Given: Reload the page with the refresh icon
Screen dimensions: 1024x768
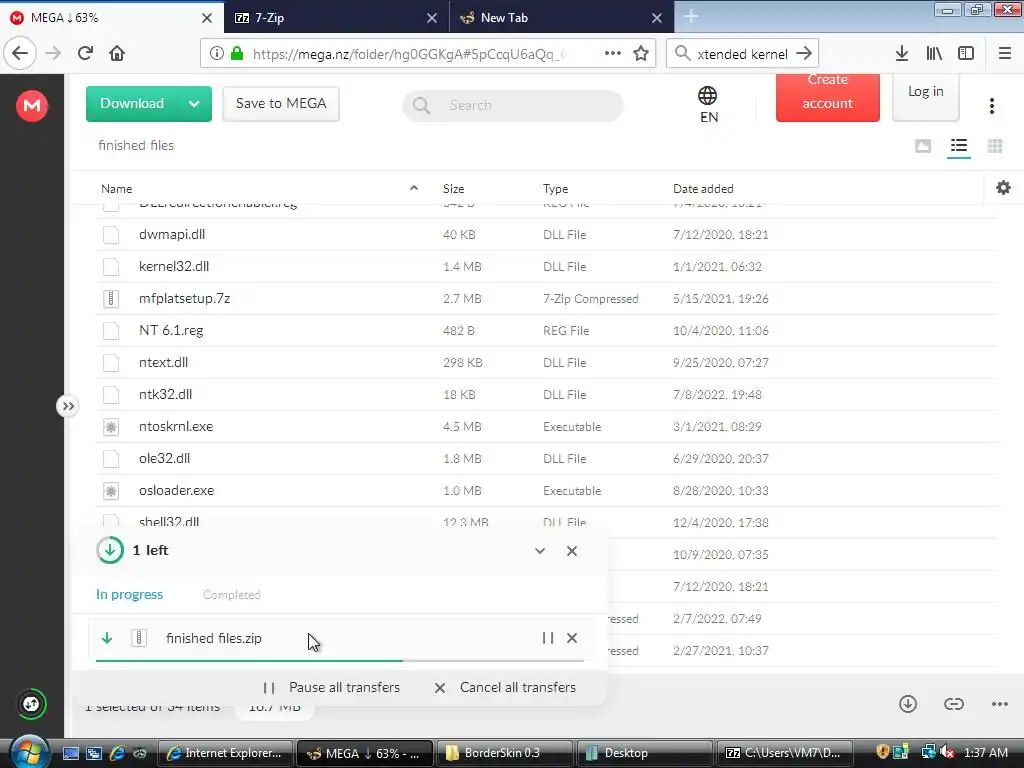Looking at the screenshot, I should (x=85, y=54).
